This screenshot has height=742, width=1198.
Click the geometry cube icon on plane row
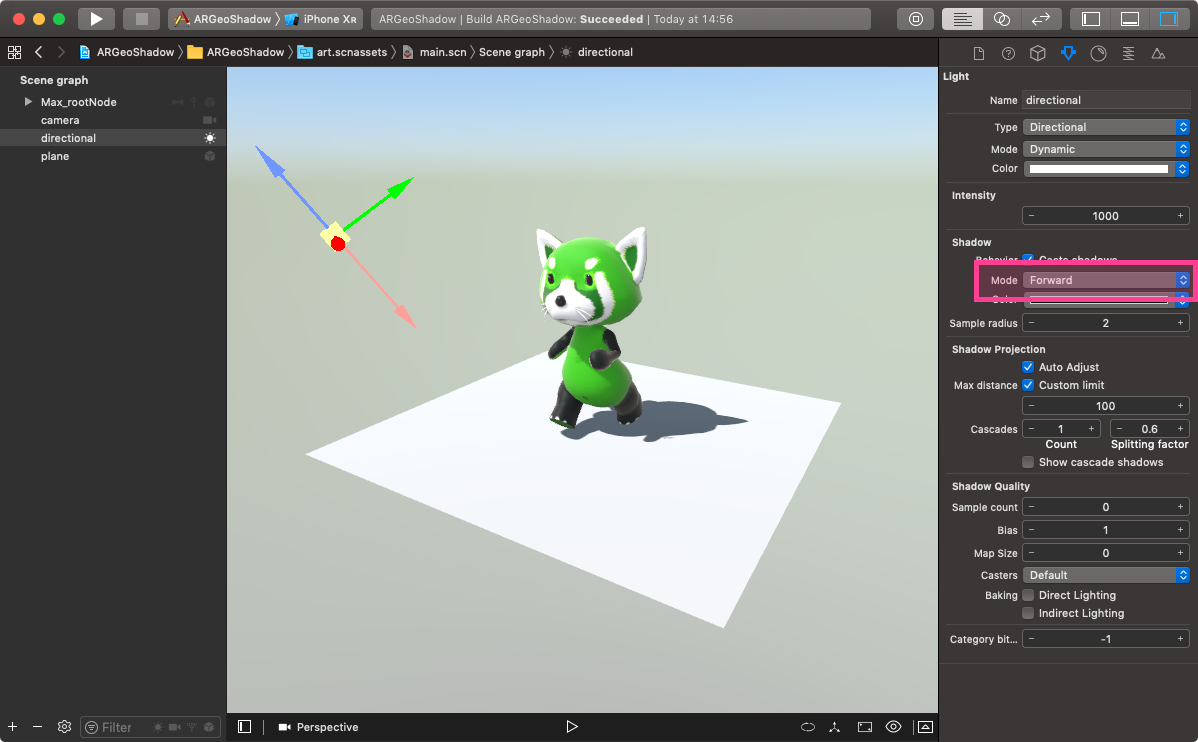tap(209, 156)
